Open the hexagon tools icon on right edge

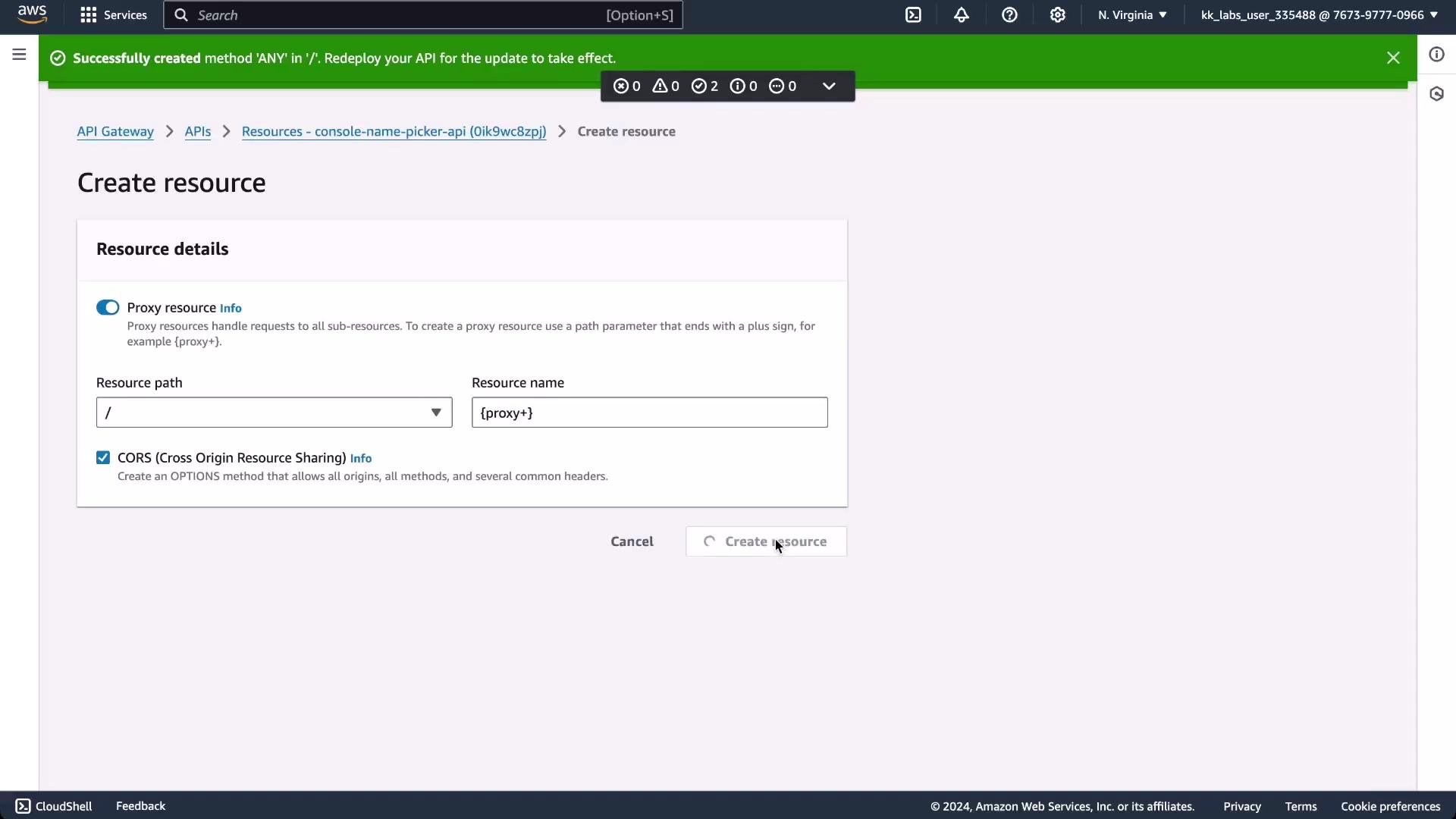[1436, 94]
